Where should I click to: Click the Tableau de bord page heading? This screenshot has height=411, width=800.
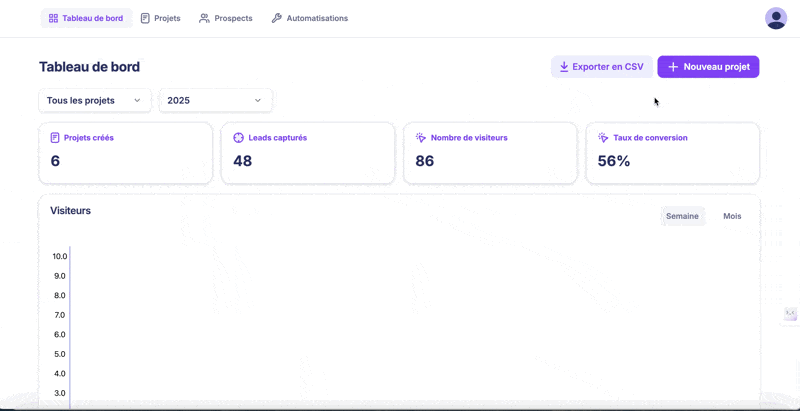89,67
